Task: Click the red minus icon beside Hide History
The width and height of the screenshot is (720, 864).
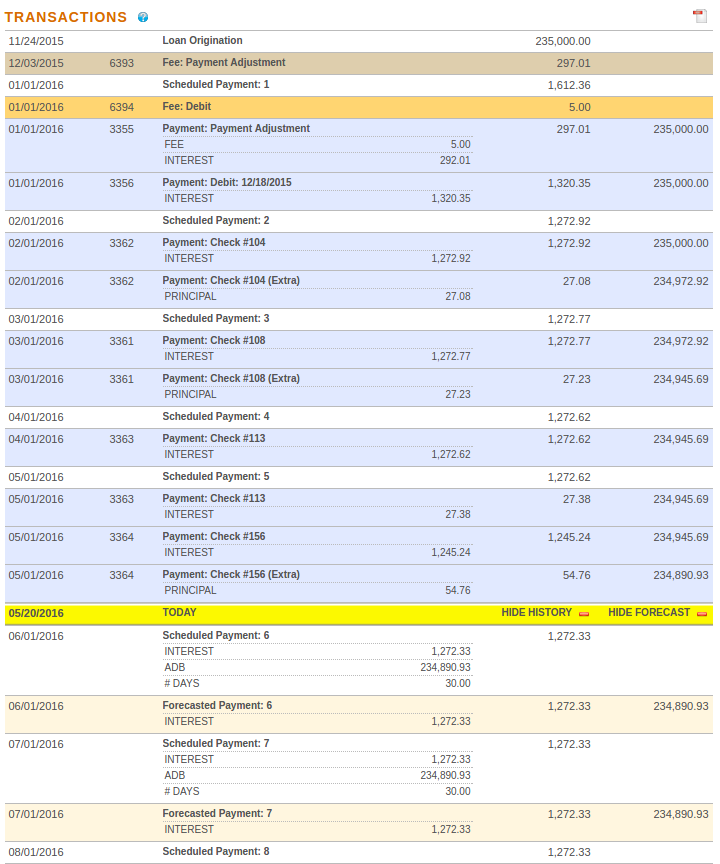Action: (x=584, y=614)
